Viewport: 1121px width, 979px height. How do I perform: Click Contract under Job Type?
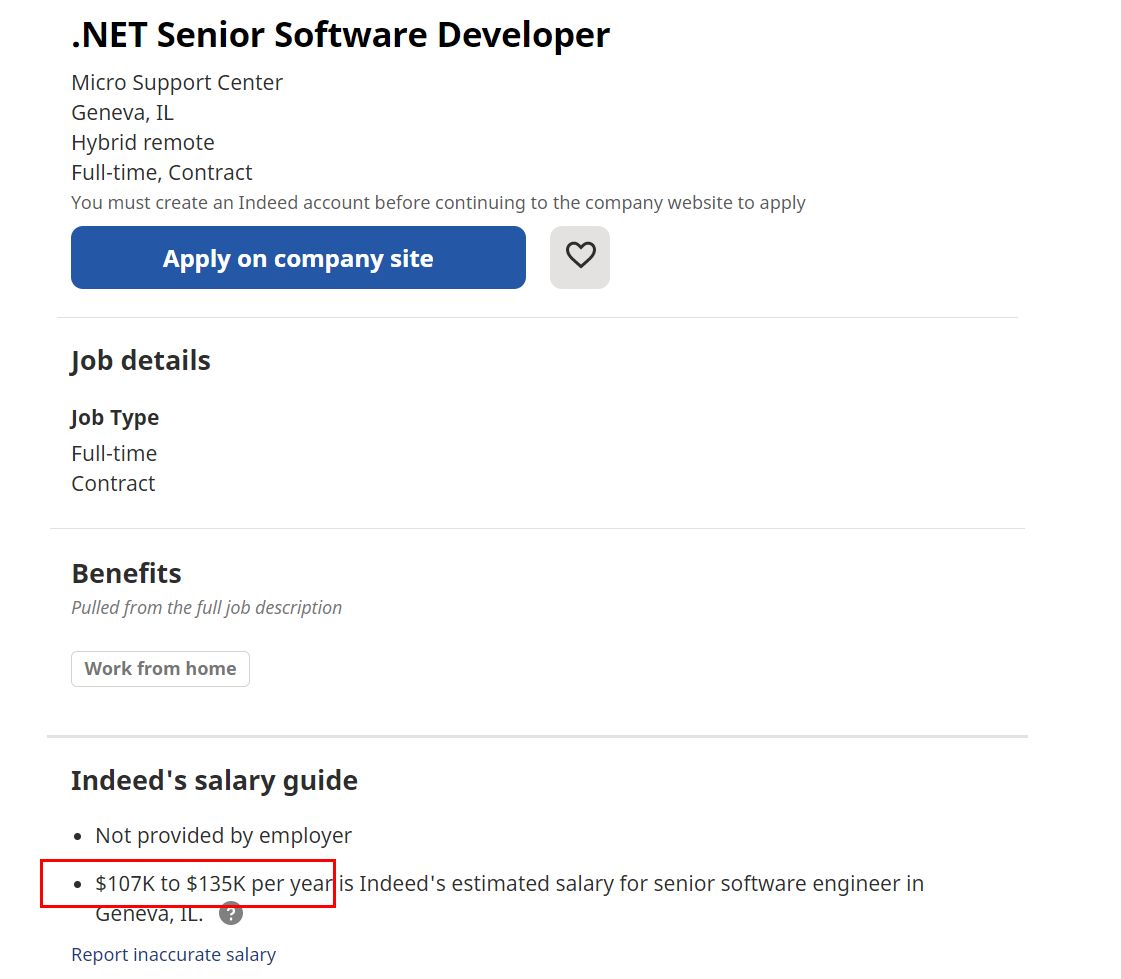coord(113,484)
